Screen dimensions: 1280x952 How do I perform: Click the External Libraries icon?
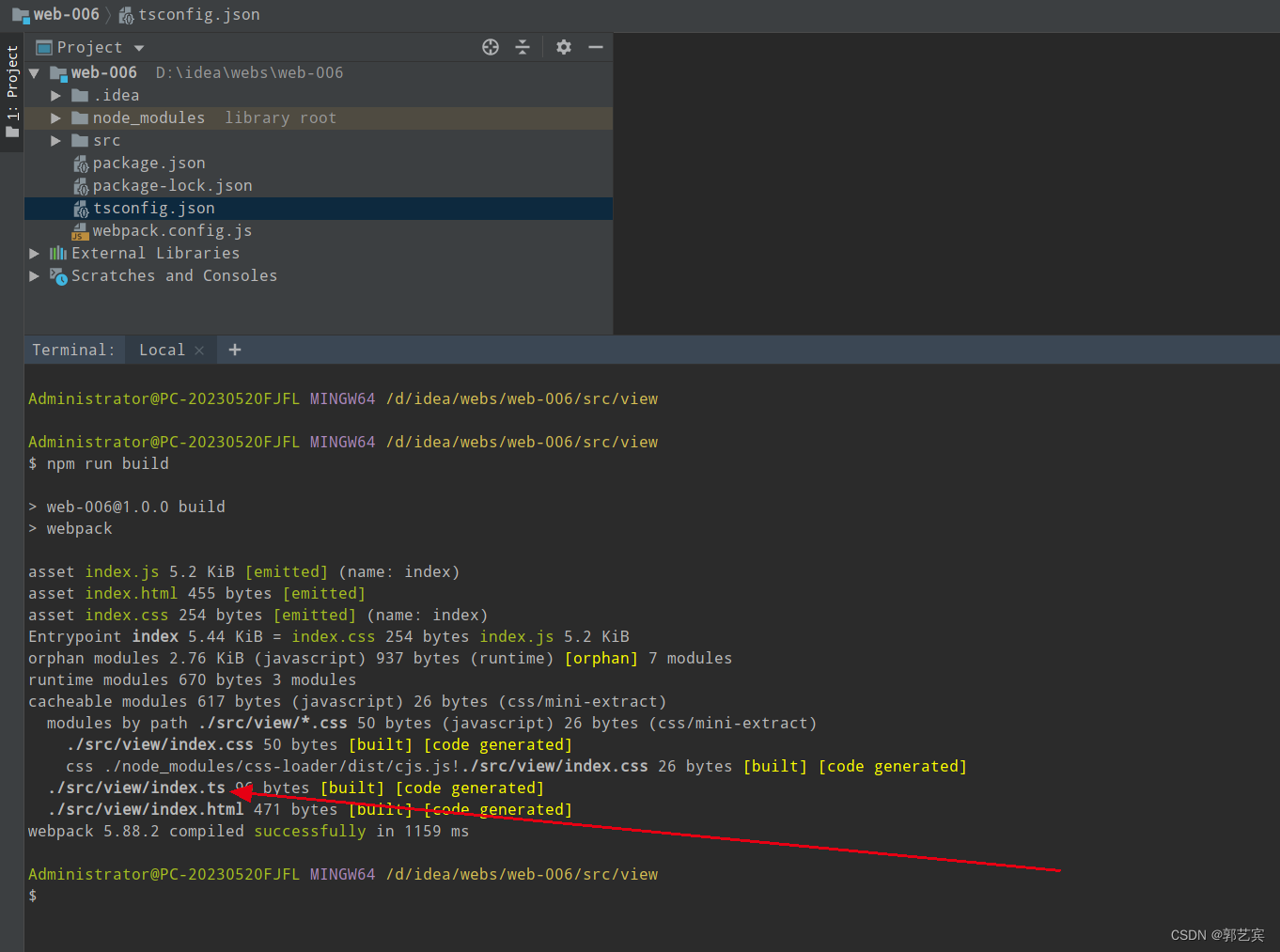pos(56,253)
